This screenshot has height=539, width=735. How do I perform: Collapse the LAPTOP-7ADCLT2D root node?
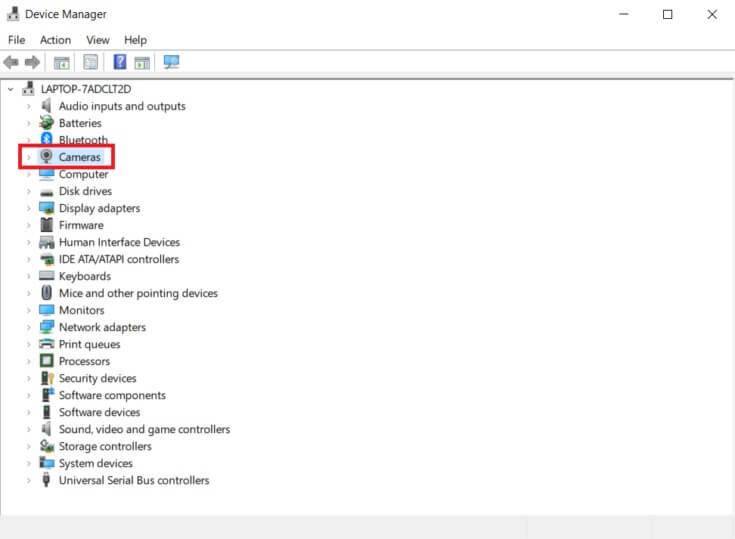click(x=10, y=89)
